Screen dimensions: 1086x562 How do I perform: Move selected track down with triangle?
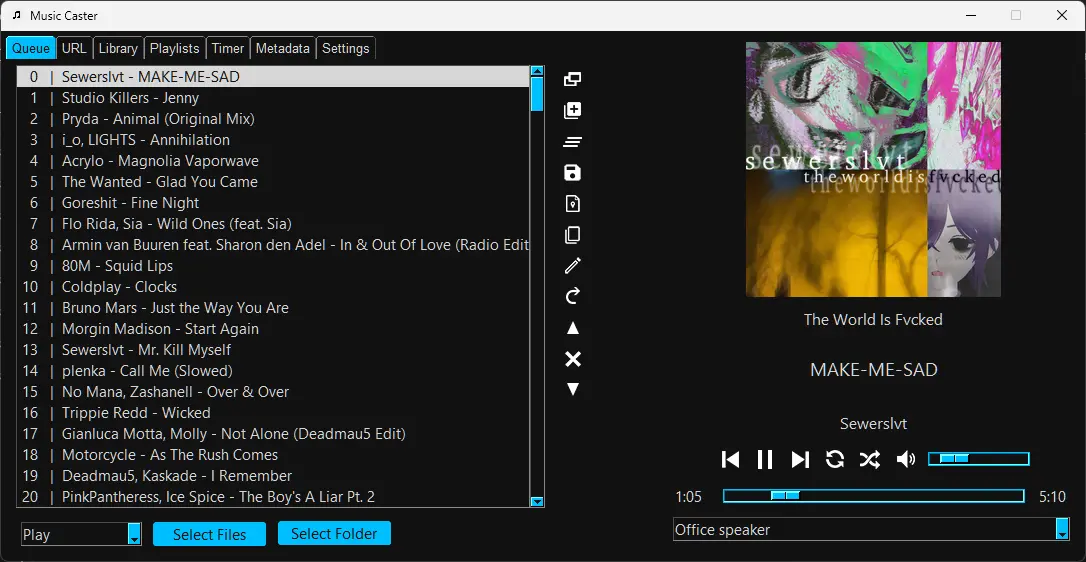click(x=573, y=389)
